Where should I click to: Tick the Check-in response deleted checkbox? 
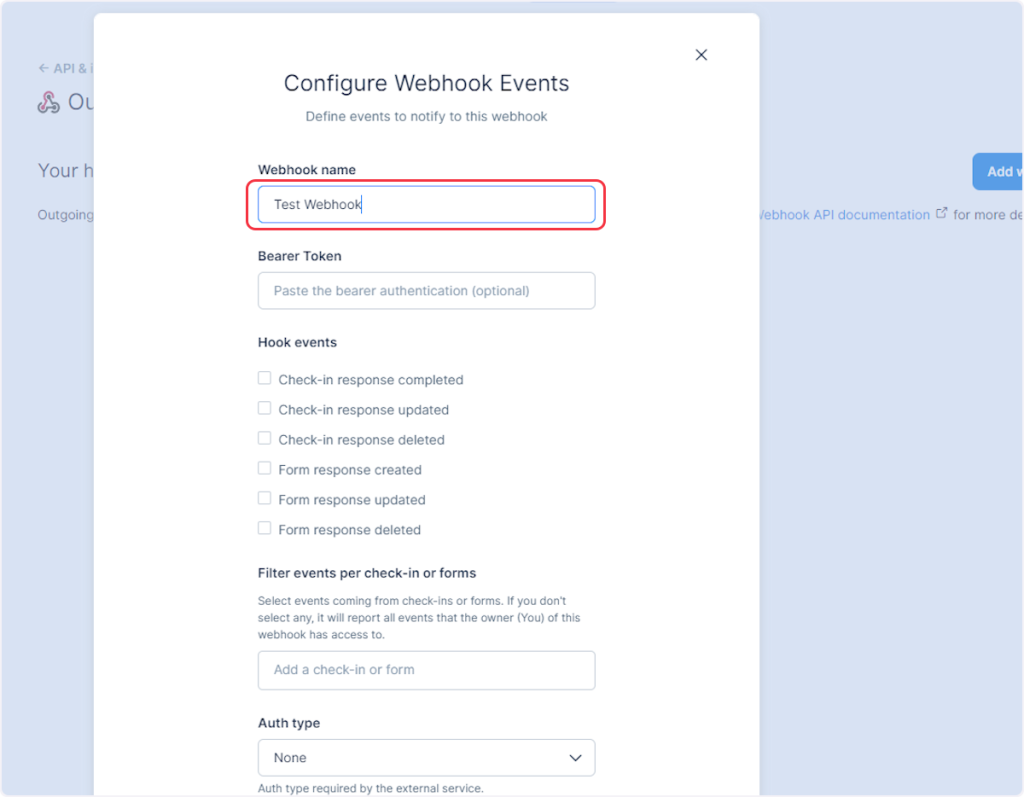[265, 439]
